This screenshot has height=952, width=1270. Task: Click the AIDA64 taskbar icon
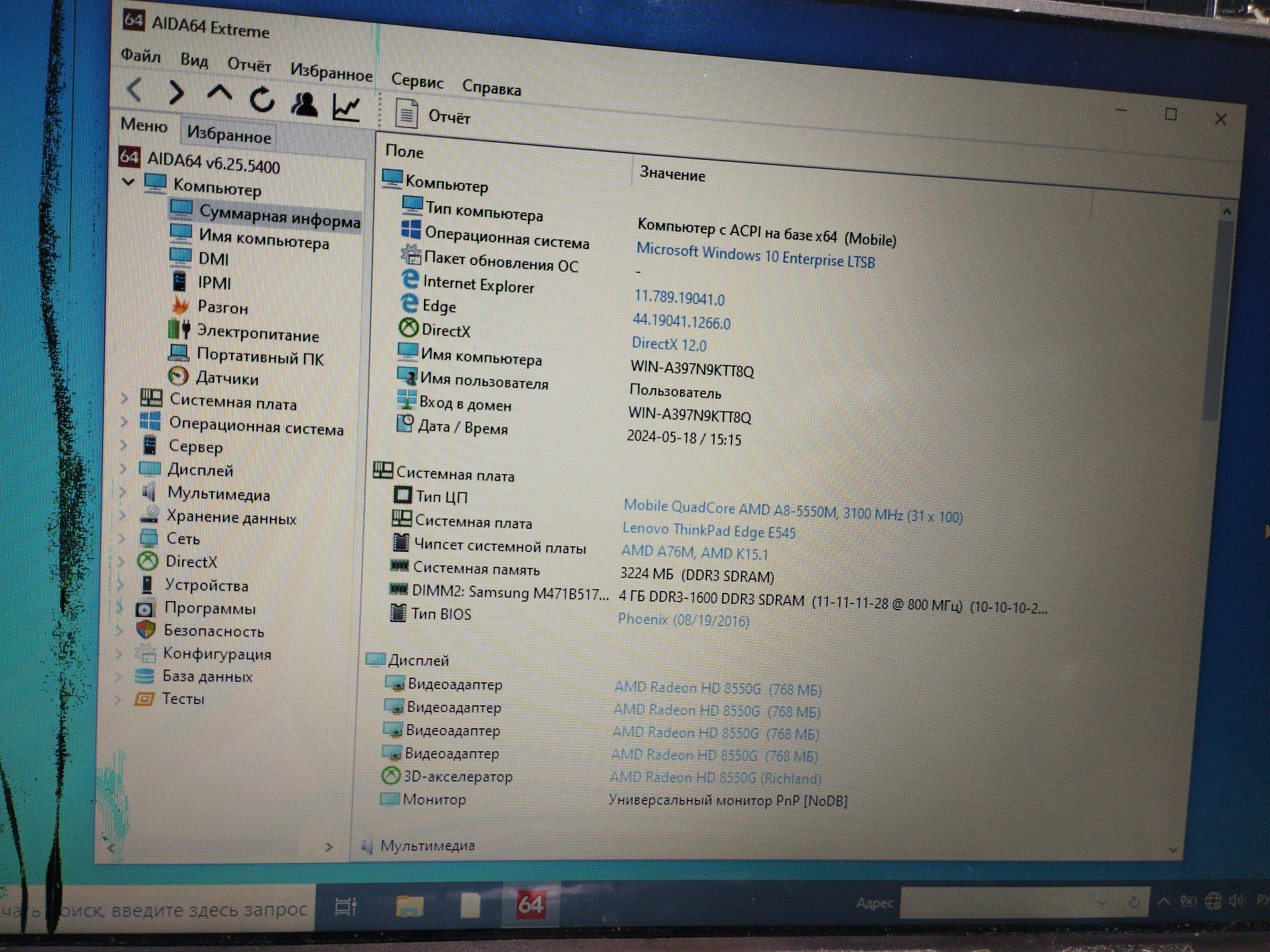[x=530, y=904]
